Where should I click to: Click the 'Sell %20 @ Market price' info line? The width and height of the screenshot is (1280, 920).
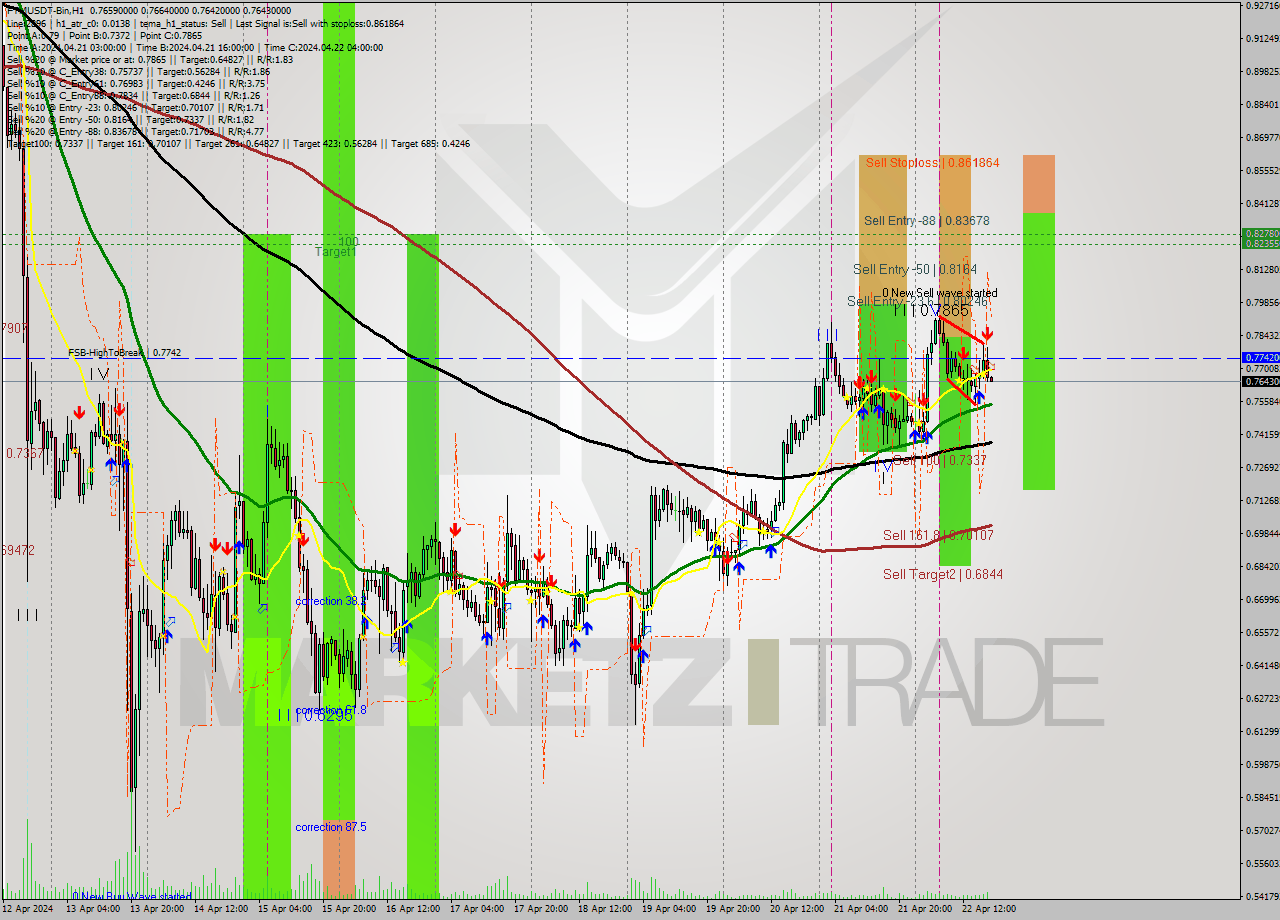(149, 59)
